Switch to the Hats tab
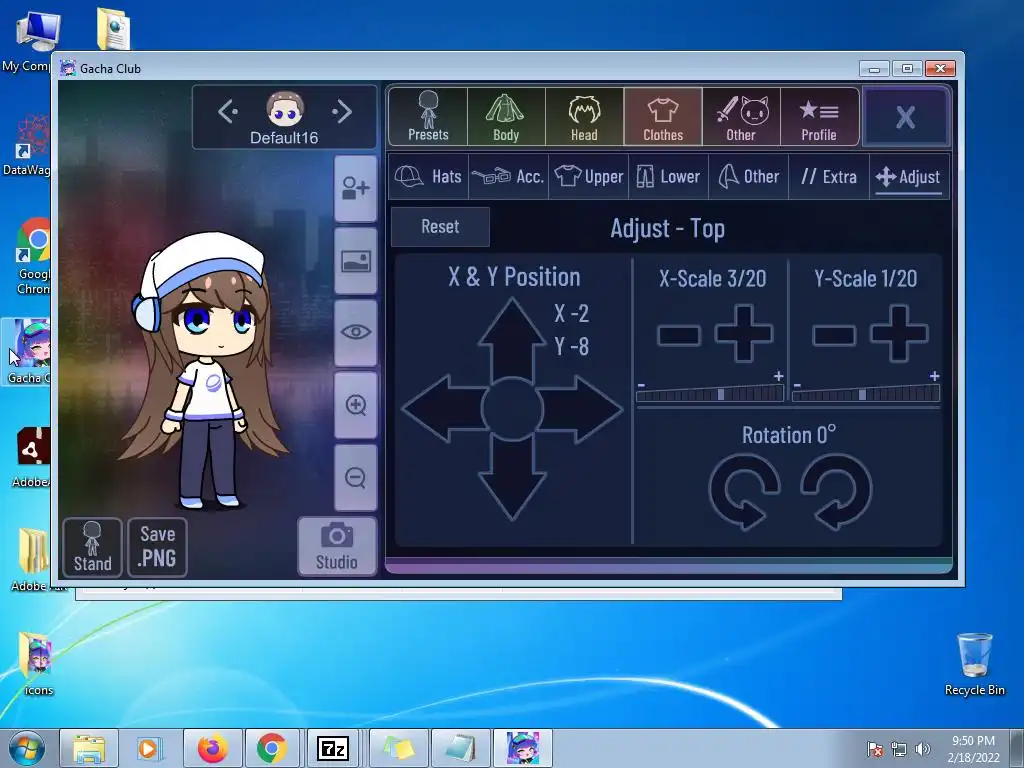This screenshot has width=1024, height=768. [428, 176]
